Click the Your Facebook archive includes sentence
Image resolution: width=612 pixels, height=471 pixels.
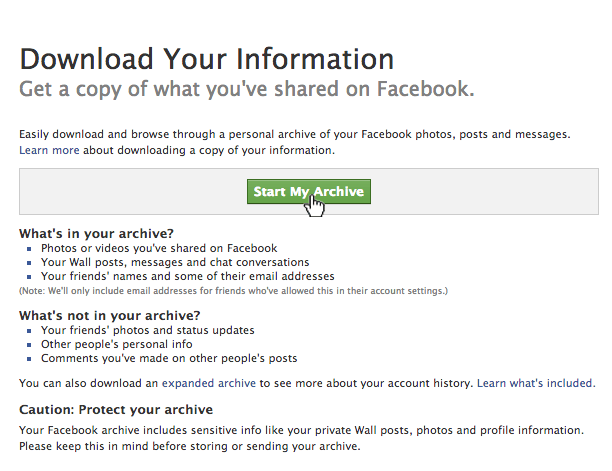[301, 430]
